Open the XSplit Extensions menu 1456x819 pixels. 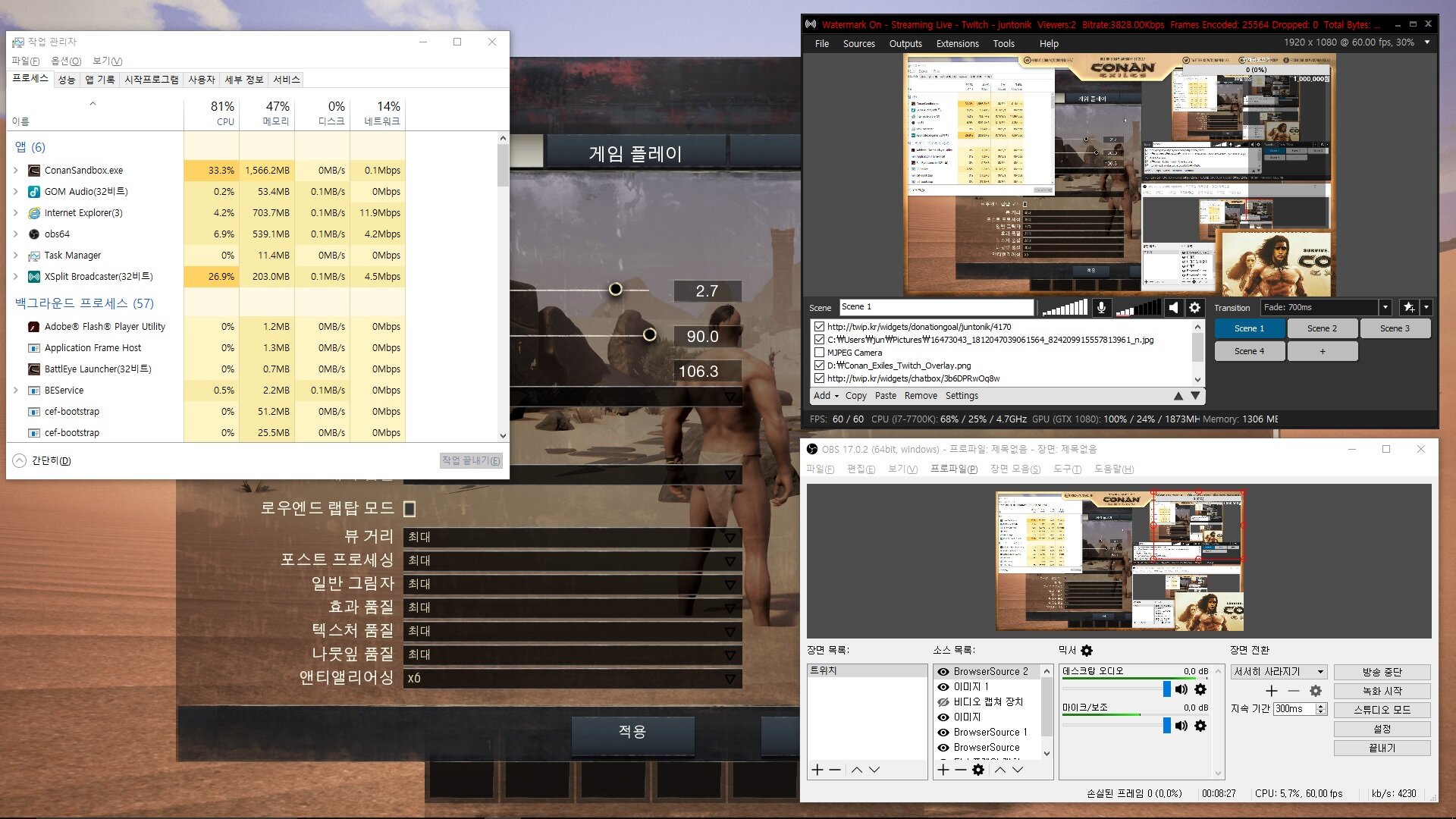(957, 44)
